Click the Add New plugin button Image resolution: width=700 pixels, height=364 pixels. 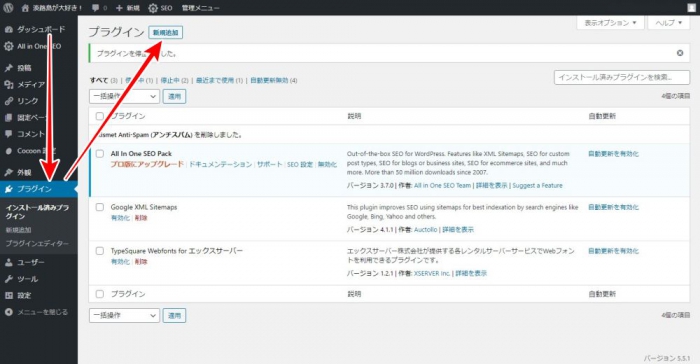166,33
